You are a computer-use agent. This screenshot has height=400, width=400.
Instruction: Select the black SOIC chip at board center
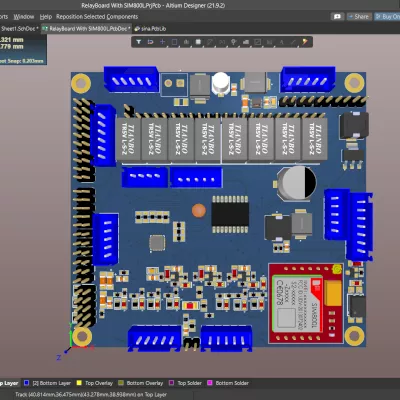coord(230,214)
